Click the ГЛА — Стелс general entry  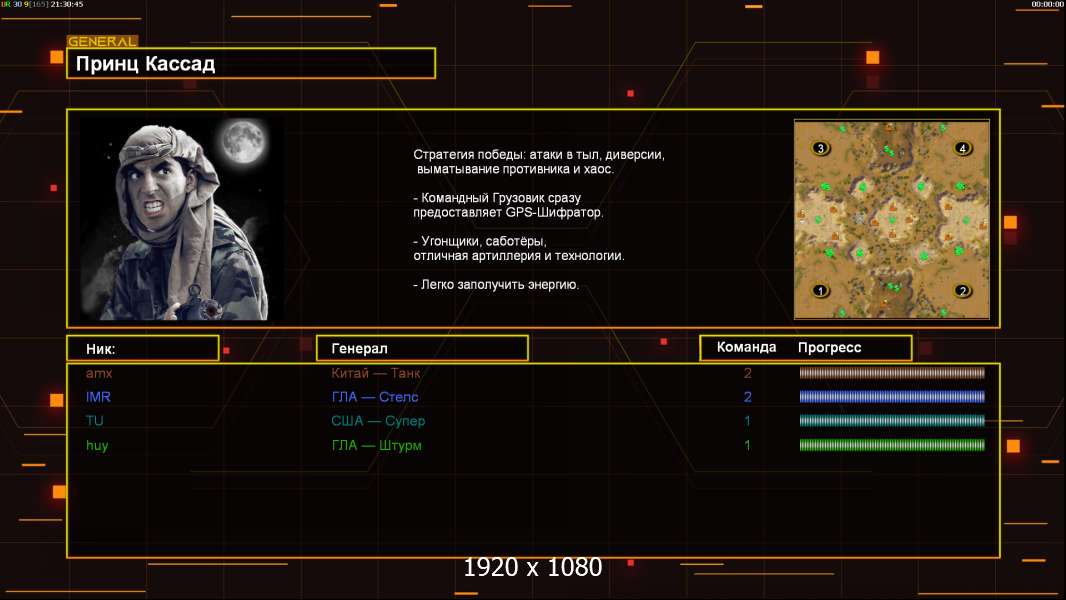375,397
